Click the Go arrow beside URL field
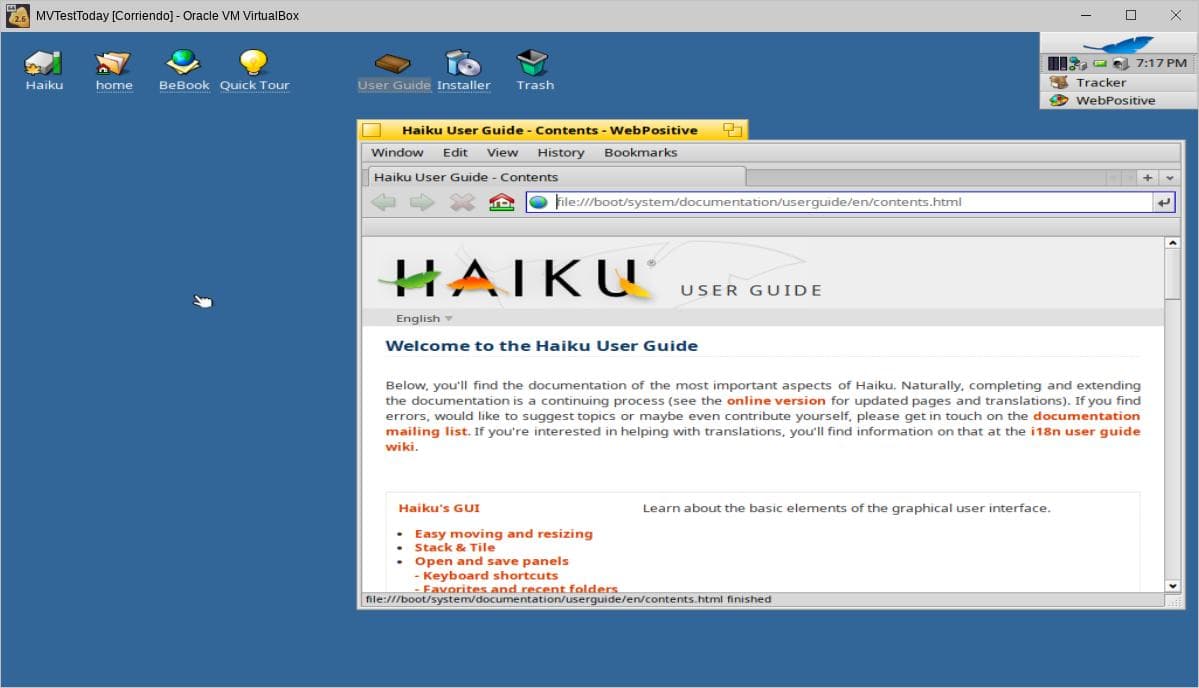The image size is (1199, 688). (1163, 202)
